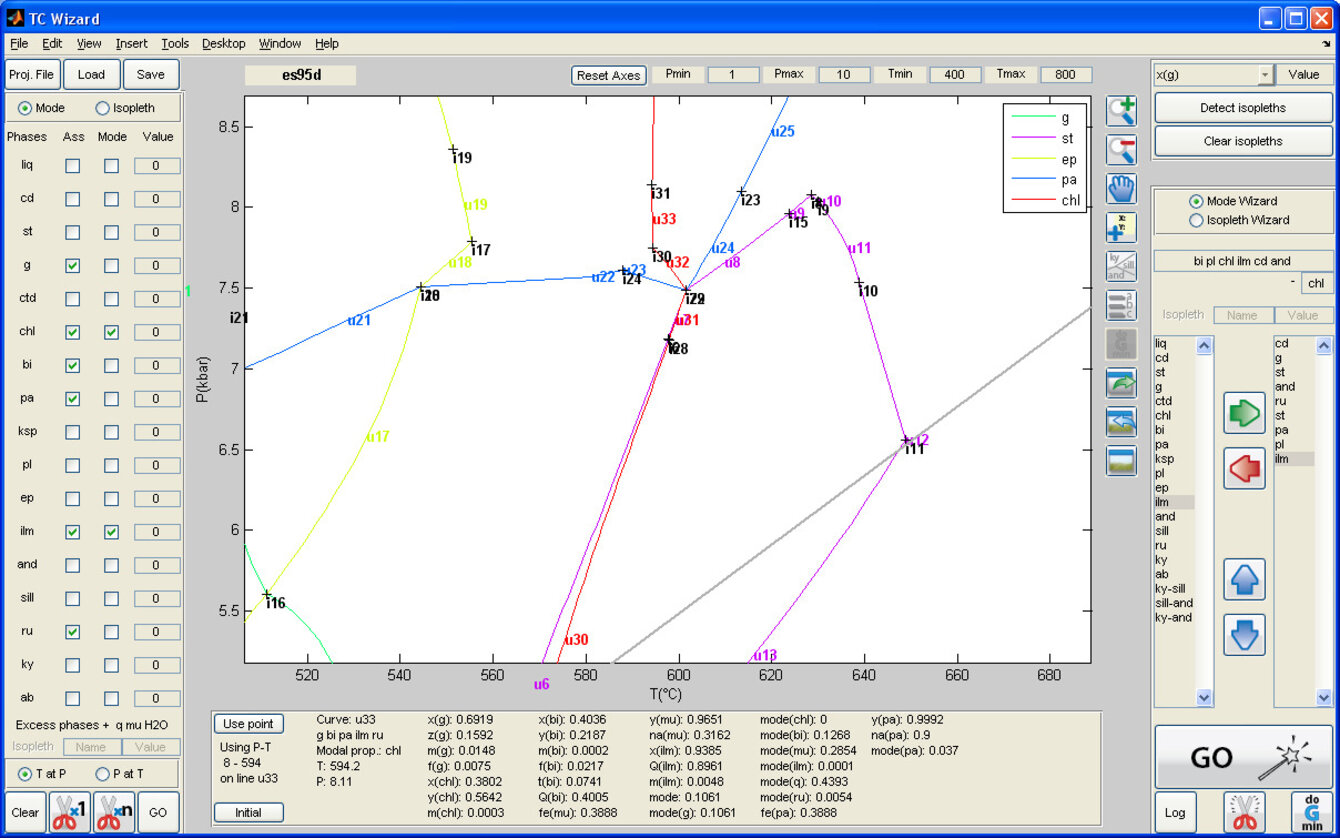Click the green right arrow button
The width and height of the screenshot is (1340, 838).
coord(1244,413)
